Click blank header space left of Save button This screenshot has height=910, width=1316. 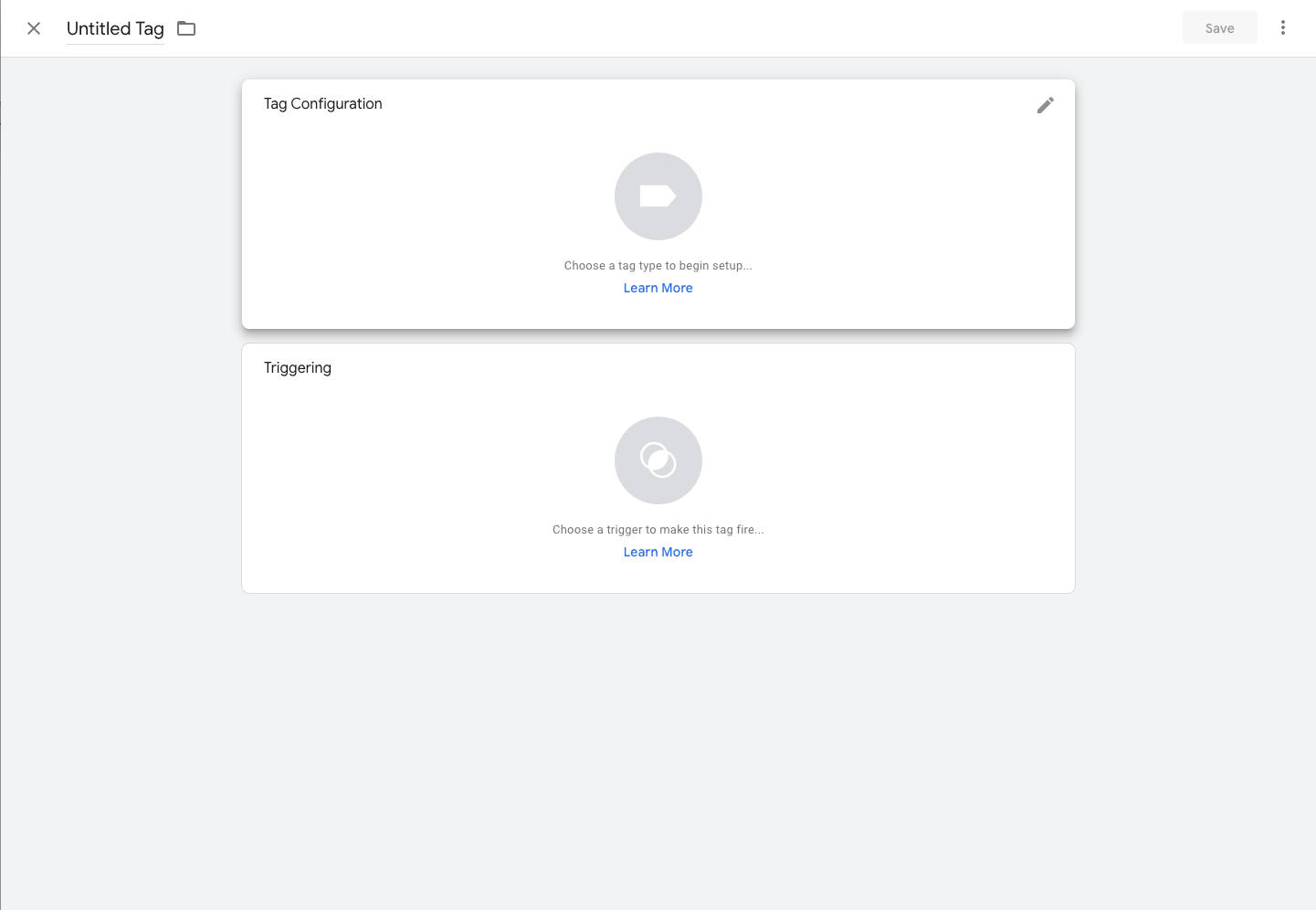tap(731, 28)
